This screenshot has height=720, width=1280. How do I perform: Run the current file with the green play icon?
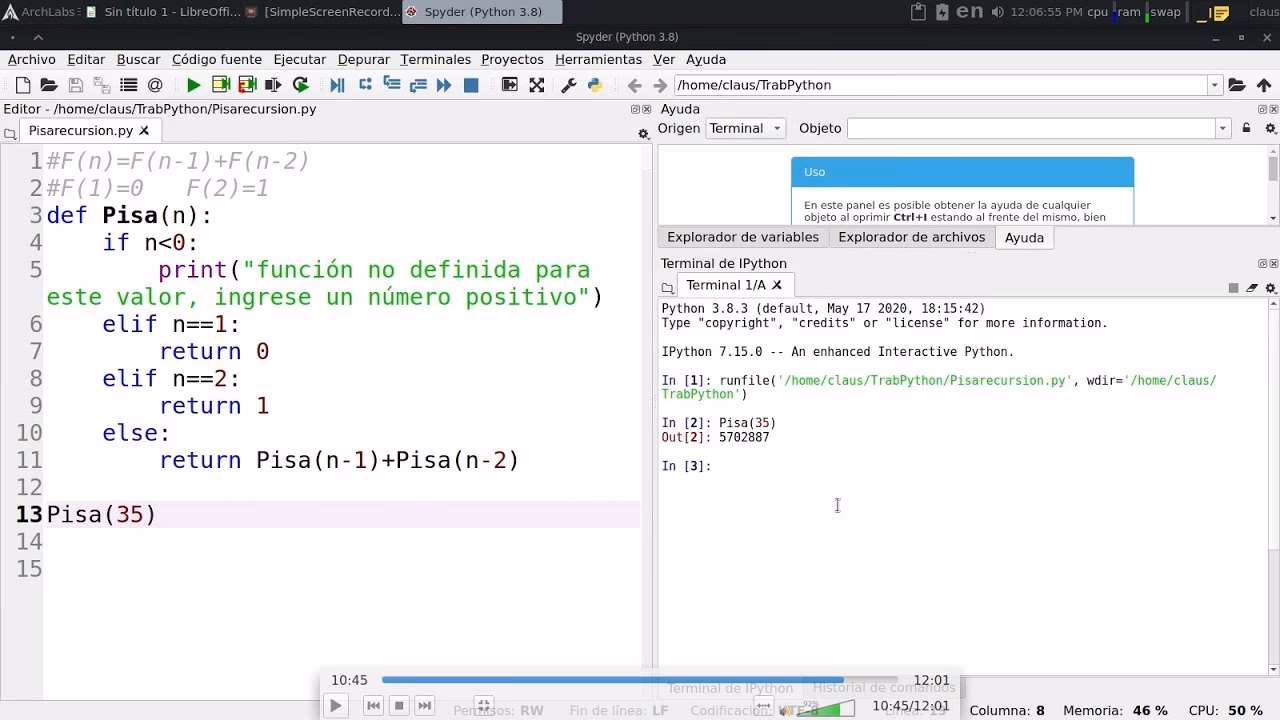[193, 85]
